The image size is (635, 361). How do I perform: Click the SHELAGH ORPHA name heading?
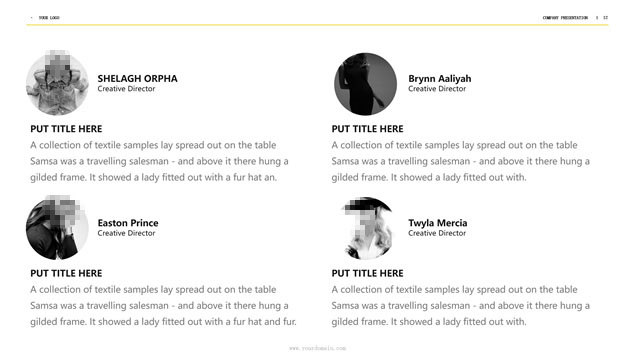click(137, 79)
